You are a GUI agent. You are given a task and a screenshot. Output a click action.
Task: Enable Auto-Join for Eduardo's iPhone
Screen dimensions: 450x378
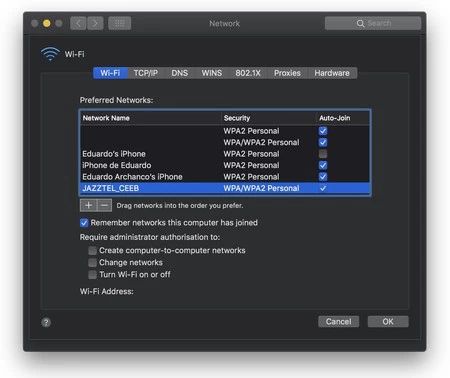click(323, 154)
